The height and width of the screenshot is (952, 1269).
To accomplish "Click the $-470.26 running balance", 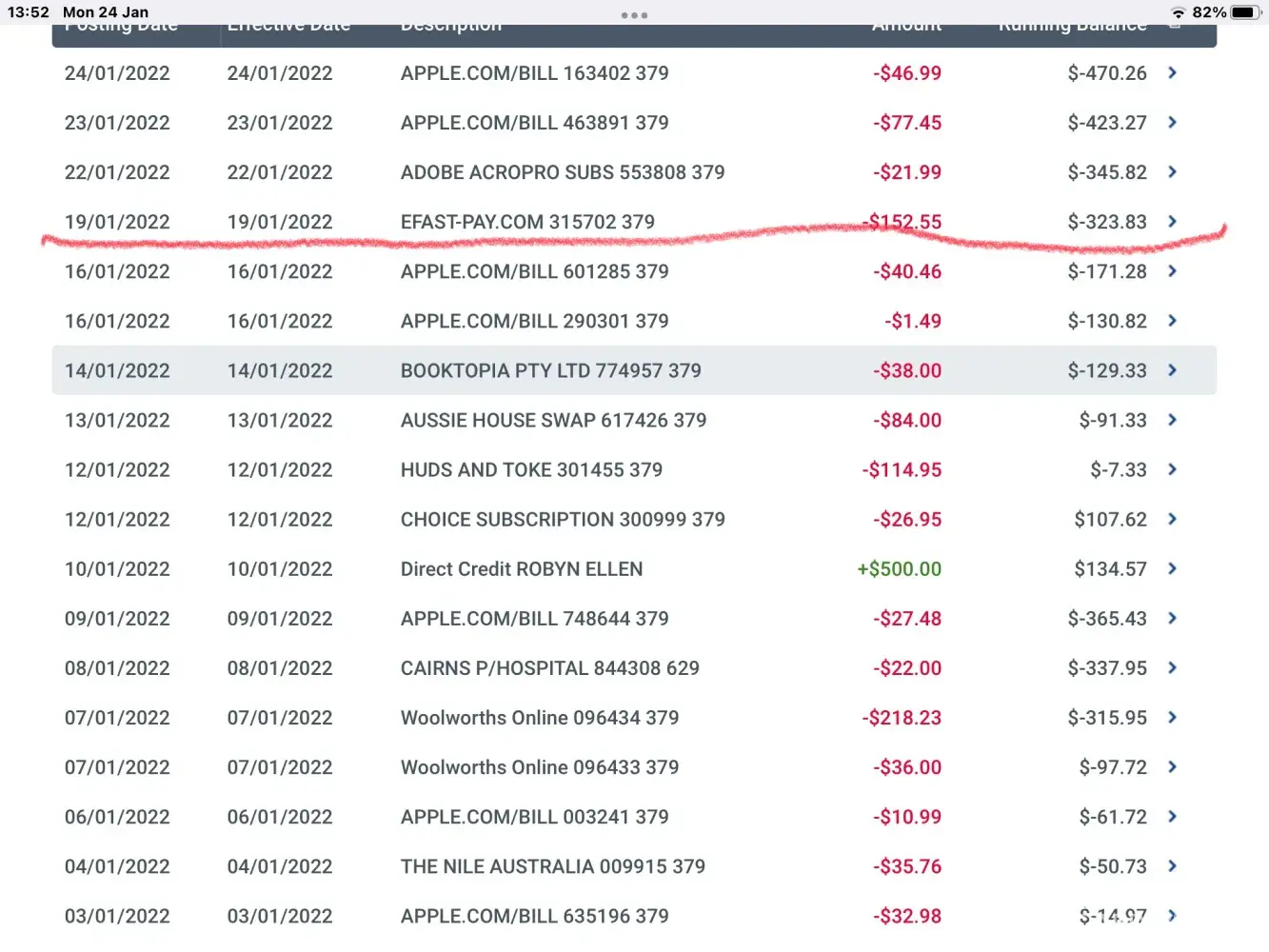I will pos(1107,73).
